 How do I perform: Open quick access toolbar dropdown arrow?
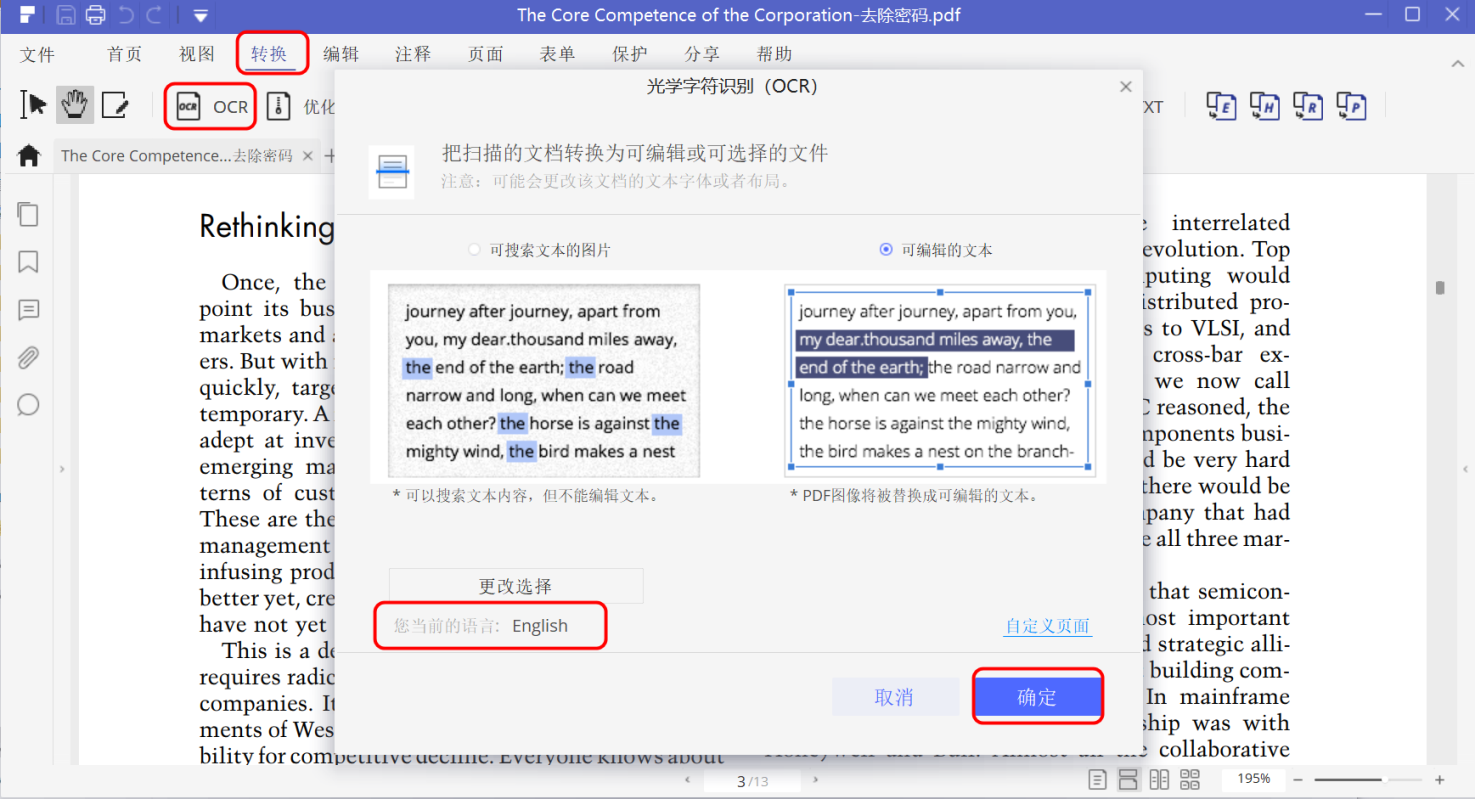pyautogui.click(x=201, y=15)
